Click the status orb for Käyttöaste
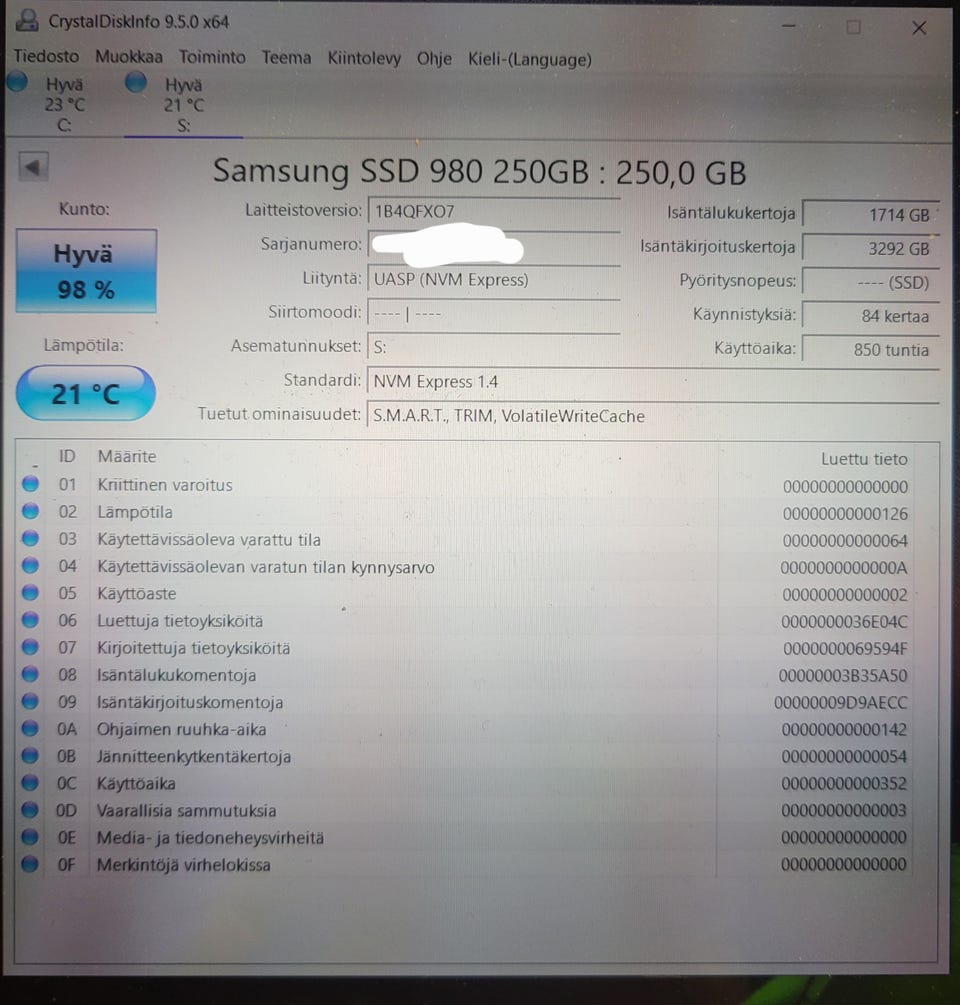Screen dimensions: 960x1005 30,592
